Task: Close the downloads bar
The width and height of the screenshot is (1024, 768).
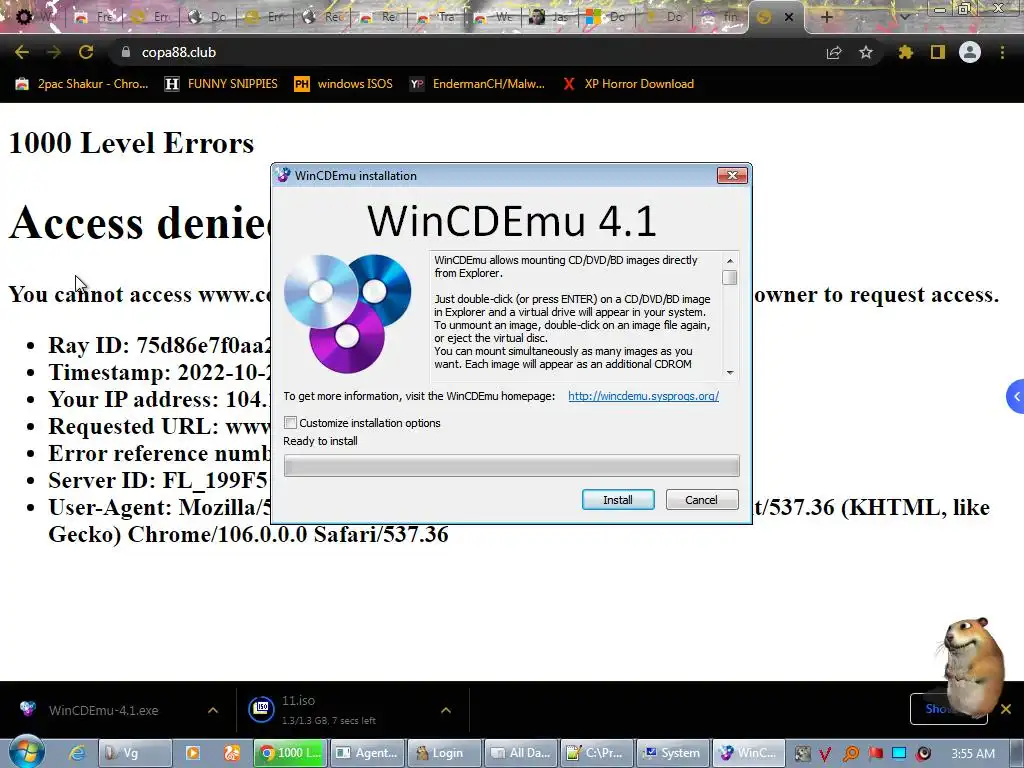Action: [x=1006, y=709]
